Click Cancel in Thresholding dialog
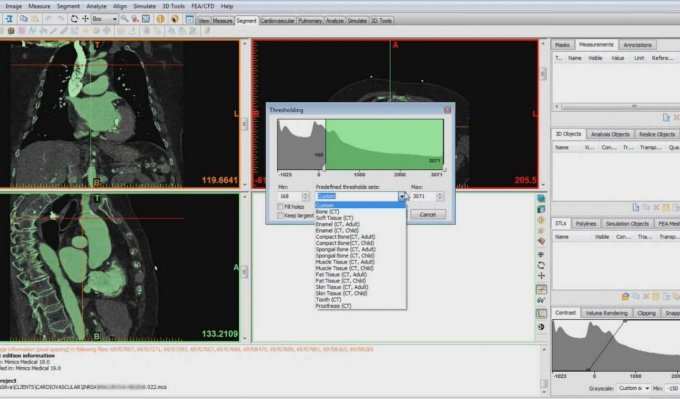 coord(428,214)
